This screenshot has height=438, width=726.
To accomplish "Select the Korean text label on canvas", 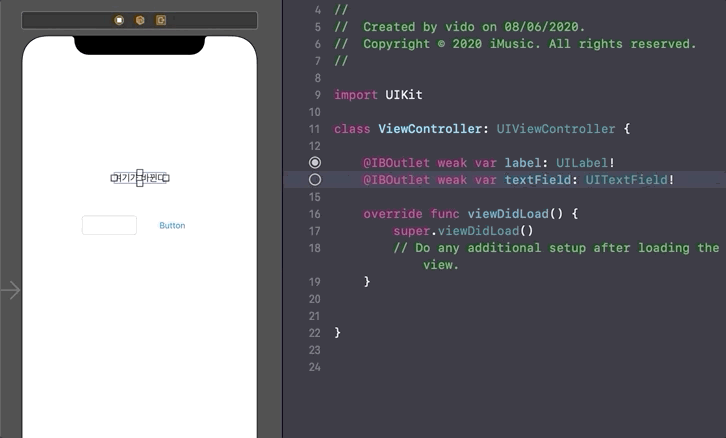I will pos(140,178).
